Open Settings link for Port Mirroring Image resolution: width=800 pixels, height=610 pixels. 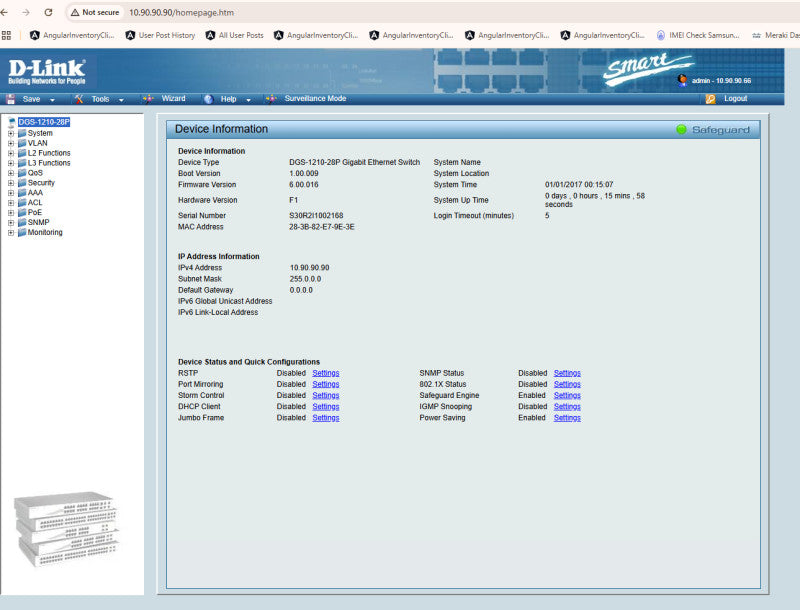(x=326, y=385)
